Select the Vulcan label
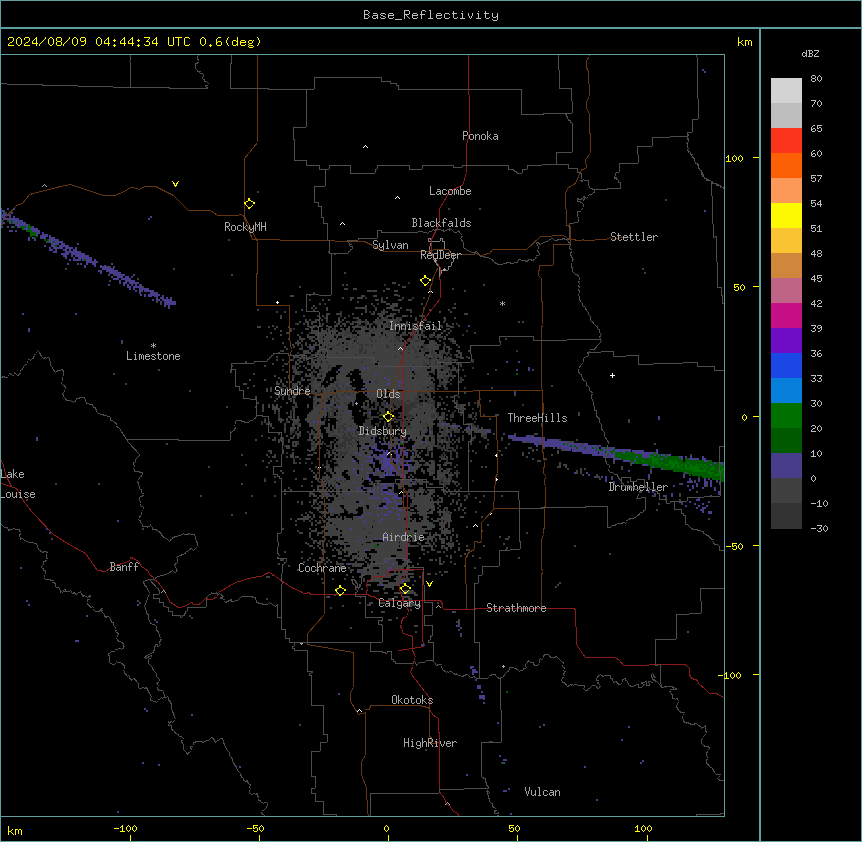The width and height of the screenshot is (862, 842). pyautogui.click(x=543, y=792)
